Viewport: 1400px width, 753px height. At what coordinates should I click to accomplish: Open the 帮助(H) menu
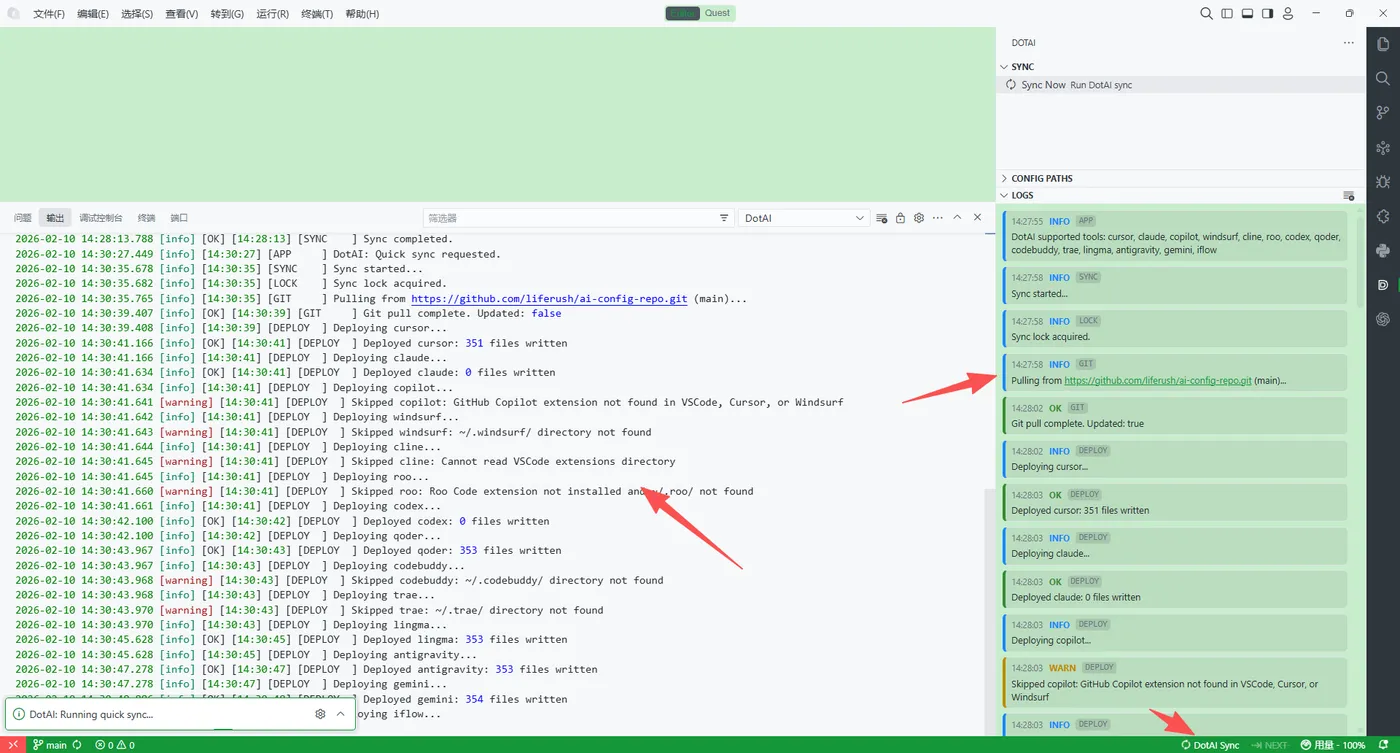(362, 14)
